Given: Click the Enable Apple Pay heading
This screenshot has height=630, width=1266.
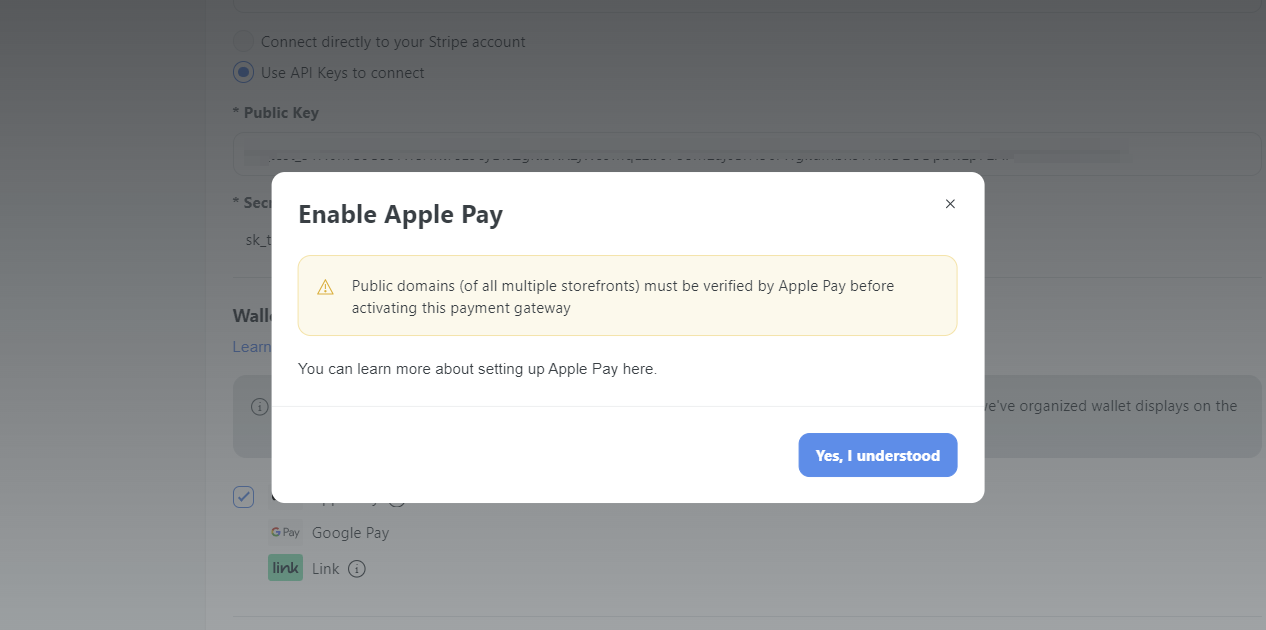Looking at the screenshot, I should 401,215.
